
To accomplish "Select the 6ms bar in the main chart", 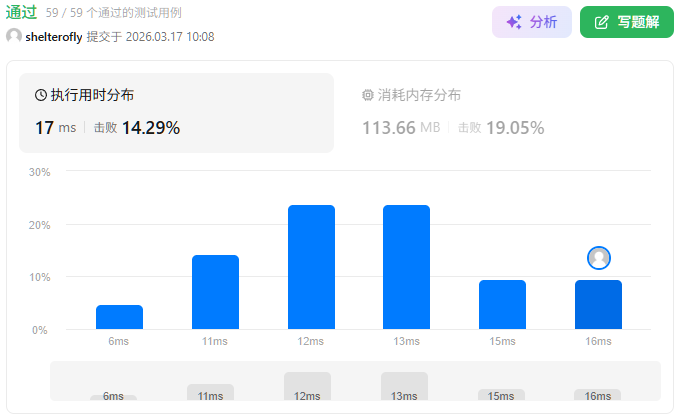I will coord(119,317).
